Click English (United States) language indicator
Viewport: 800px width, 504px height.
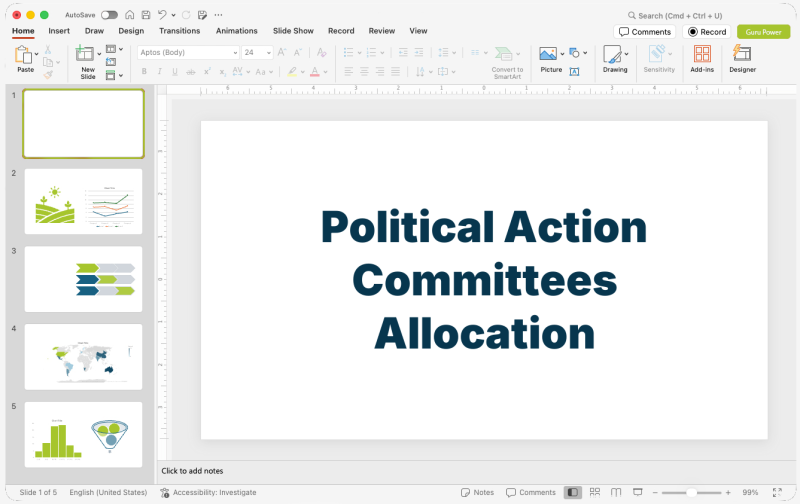pyautogui.click(x=108, y=492)
